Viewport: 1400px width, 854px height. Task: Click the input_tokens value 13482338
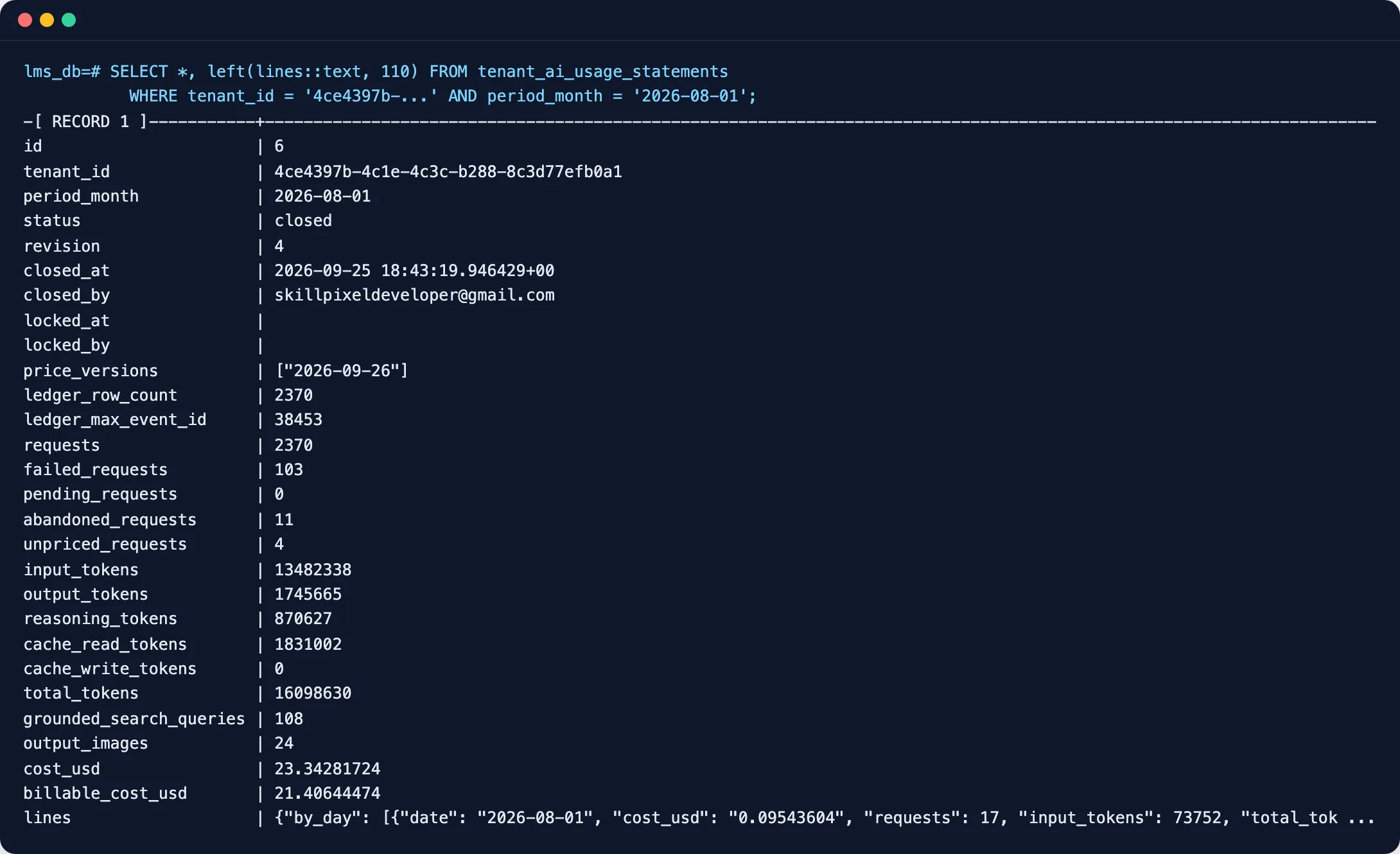(x=313, y=570)
